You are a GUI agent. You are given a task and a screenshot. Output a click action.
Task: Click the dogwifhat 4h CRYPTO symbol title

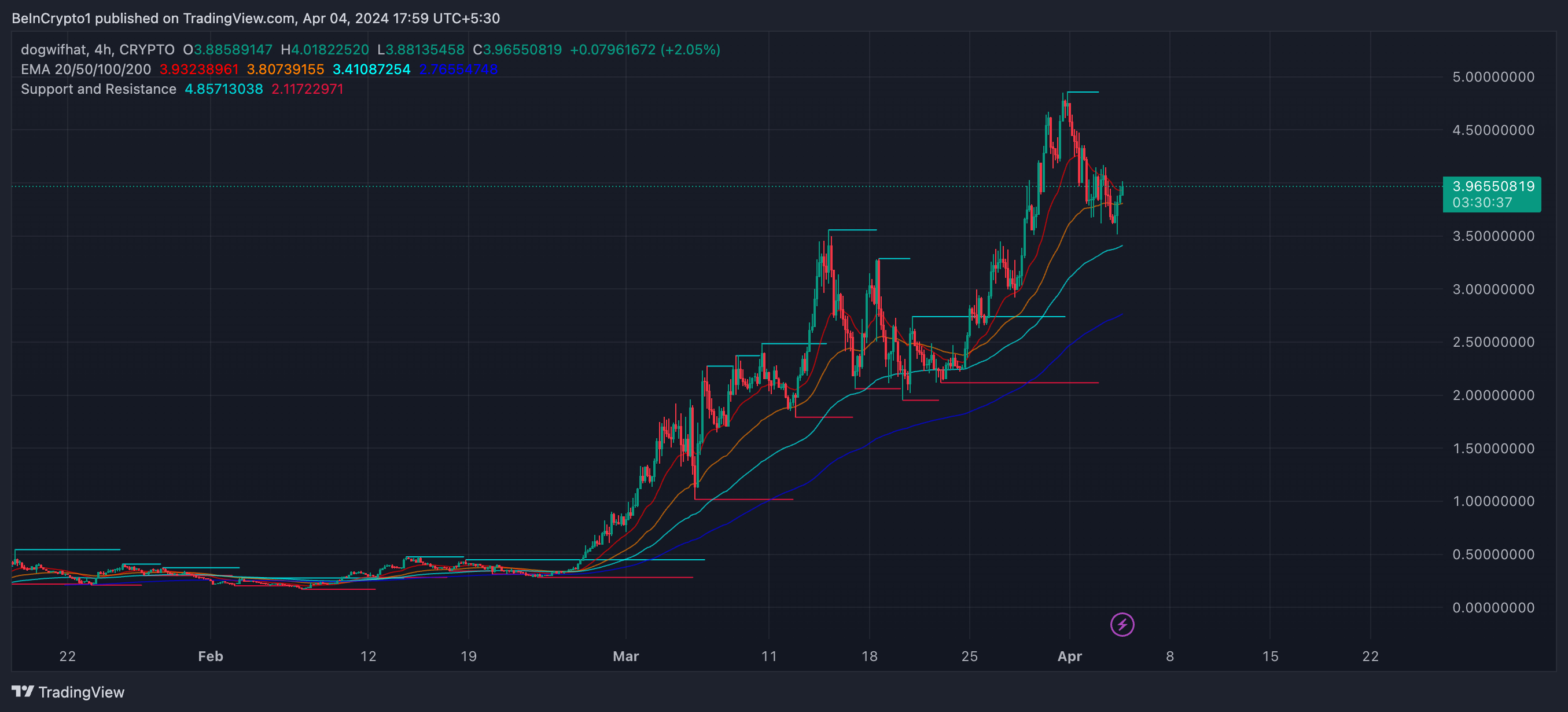click(x=97, y=49)
